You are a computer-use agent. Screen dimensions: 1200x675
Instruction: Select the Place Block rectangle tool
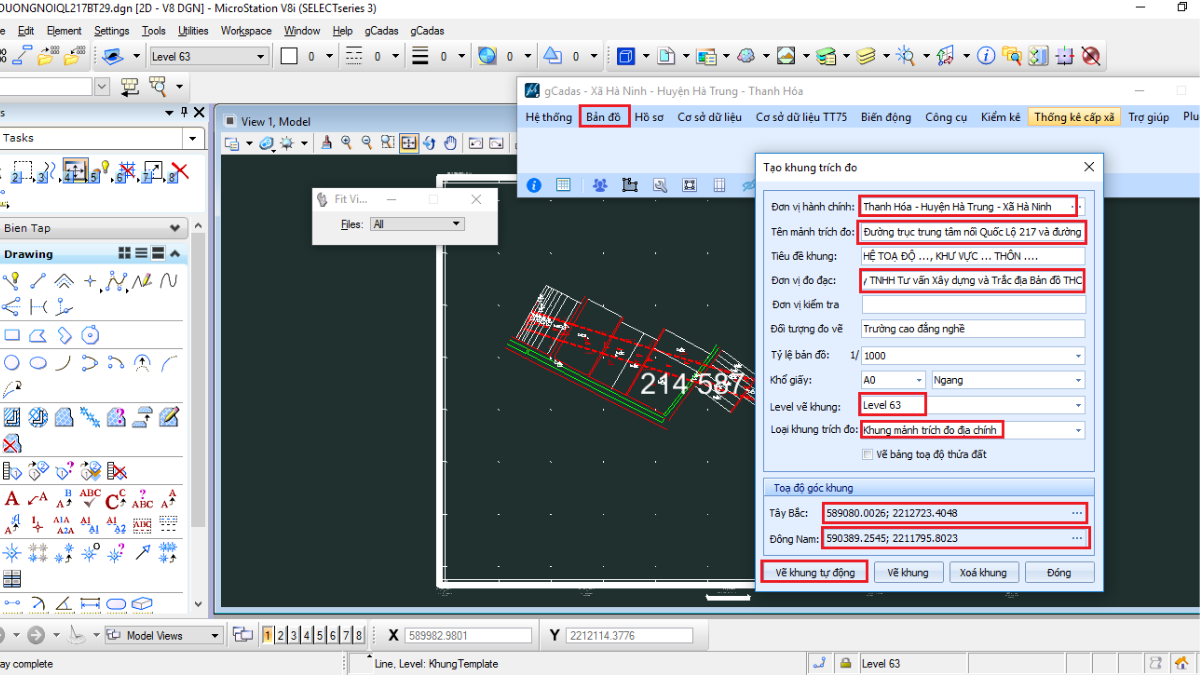(12, 335)
